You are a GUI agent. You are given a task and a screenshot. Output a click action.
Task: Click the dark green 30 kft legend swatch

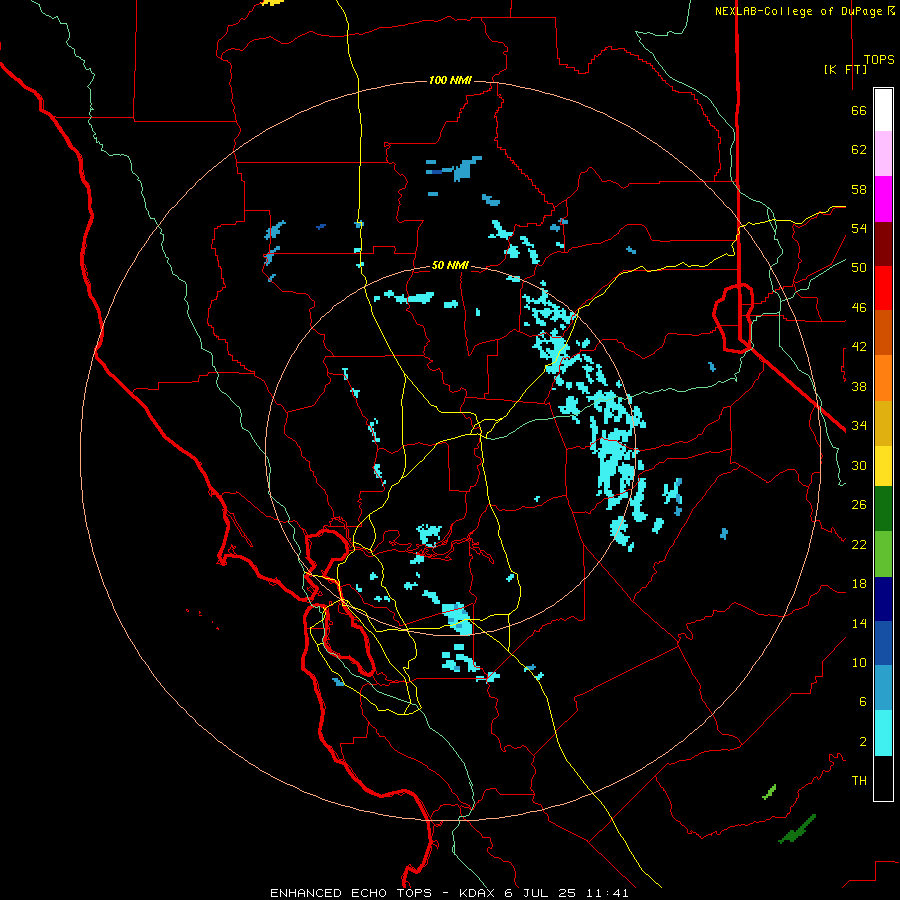pos(883,509)
